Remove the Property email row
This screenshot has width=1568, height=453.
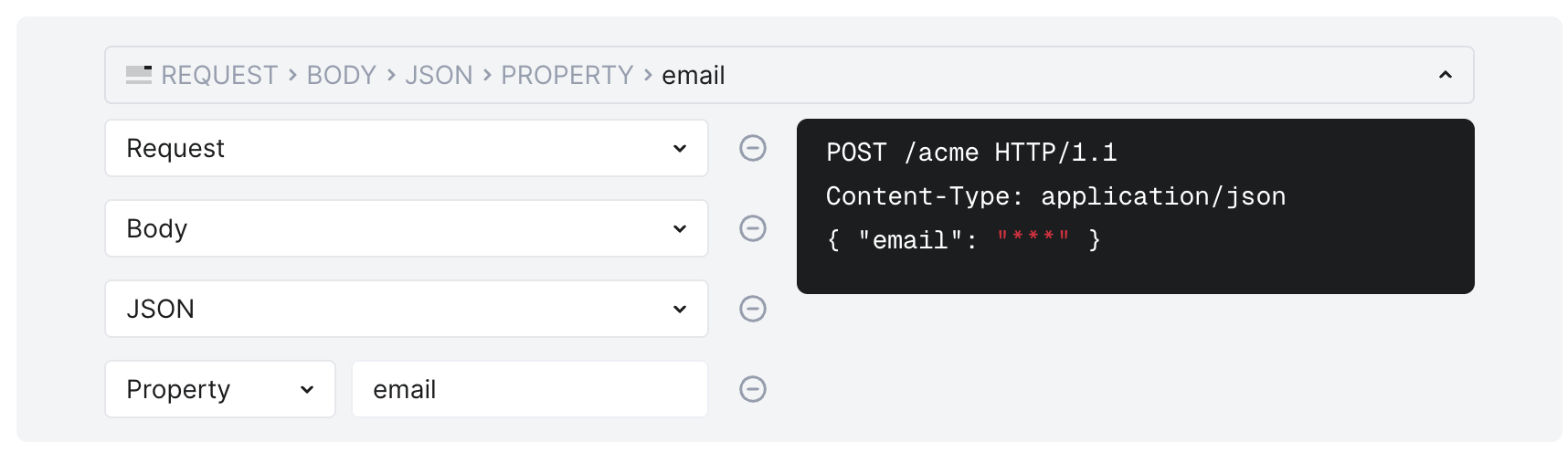(752, 389)
